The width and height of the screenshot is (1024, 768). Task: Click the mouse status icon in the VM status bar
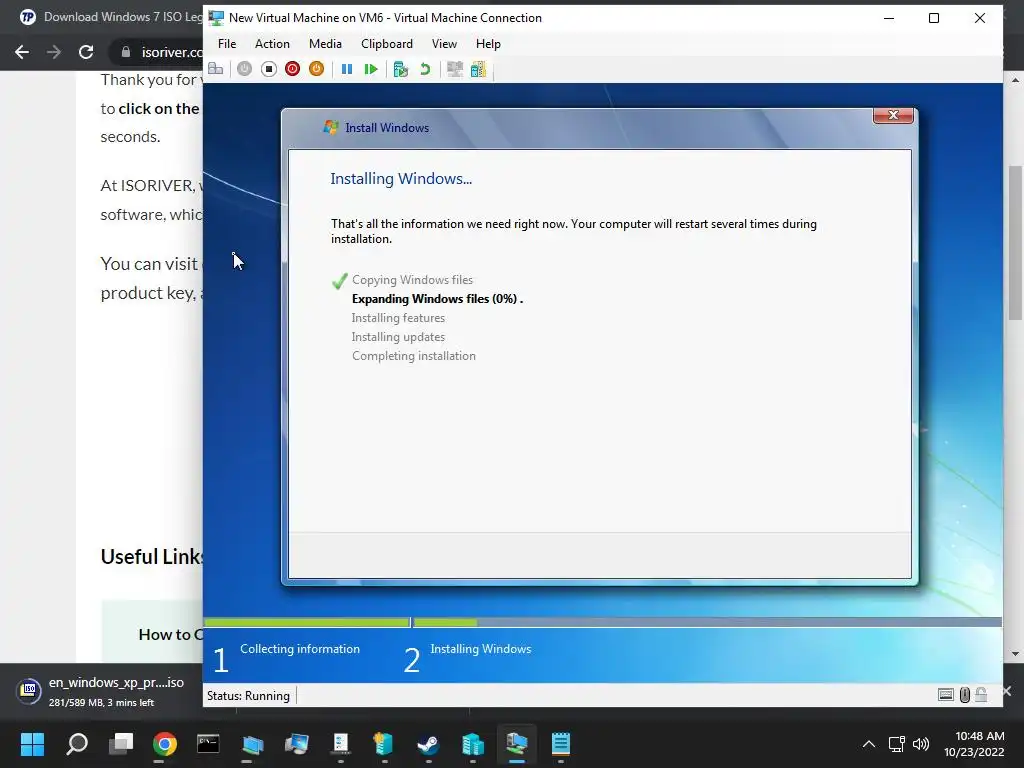[965, 695]
